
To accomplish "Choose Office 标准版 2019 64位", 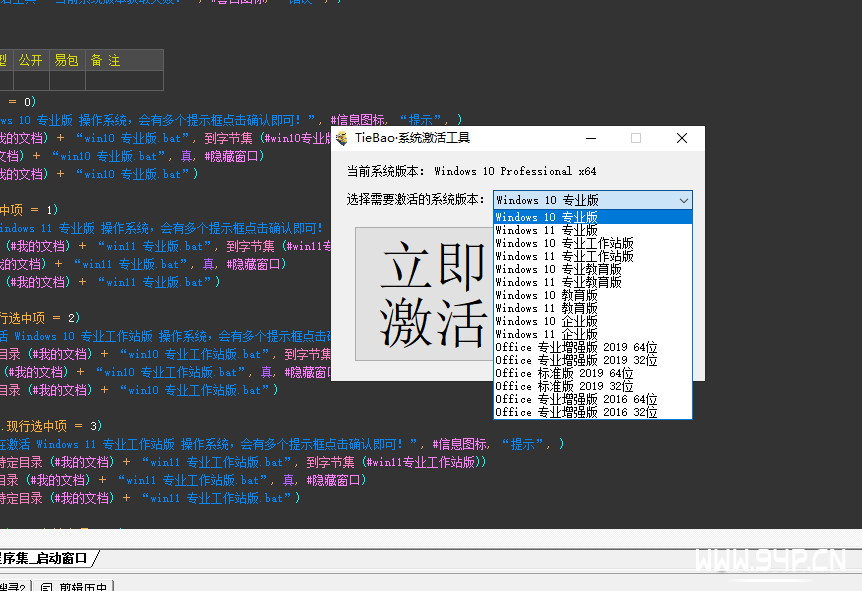I will [x=593, y=373].
